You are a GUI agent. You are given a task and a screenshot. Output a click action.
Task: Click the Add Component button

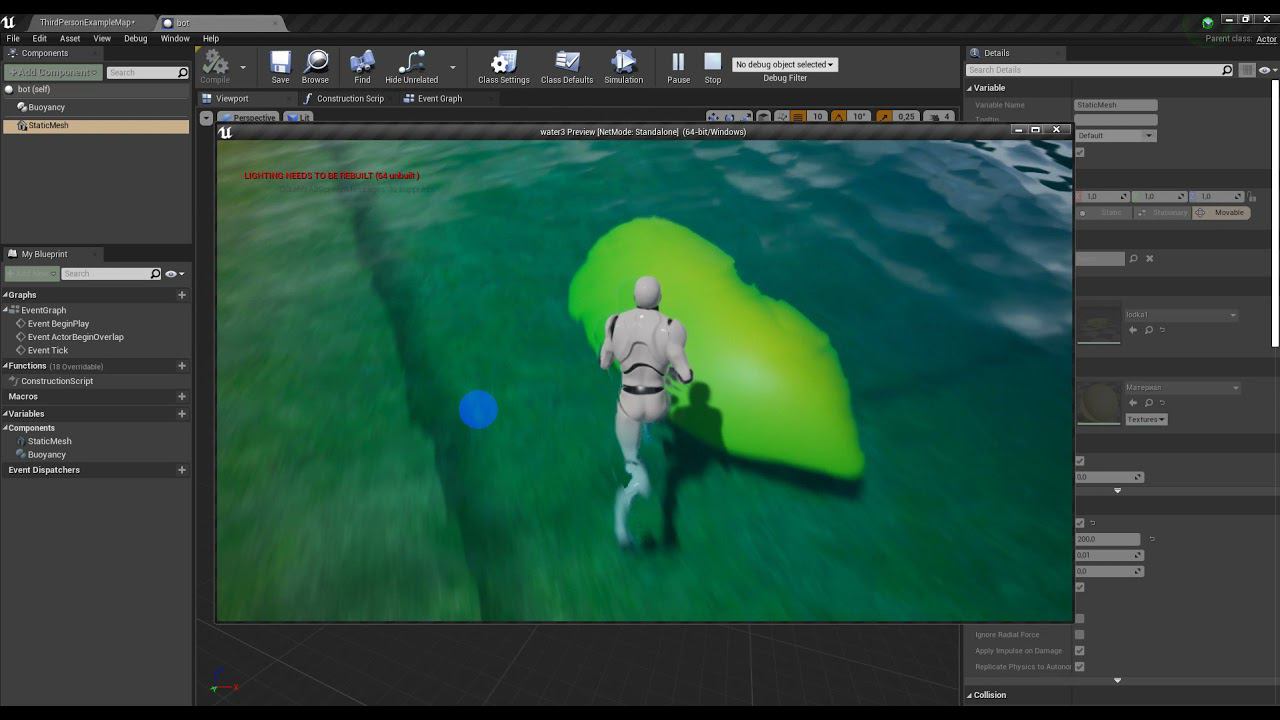pyautogui.click(x=53, y=72)
